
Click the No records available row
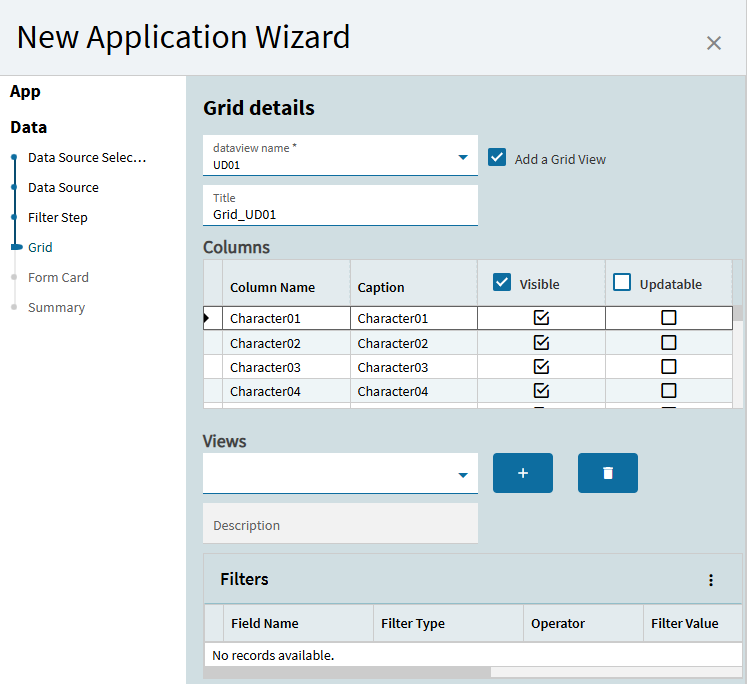pyautogui.click(x=473, y=655)
